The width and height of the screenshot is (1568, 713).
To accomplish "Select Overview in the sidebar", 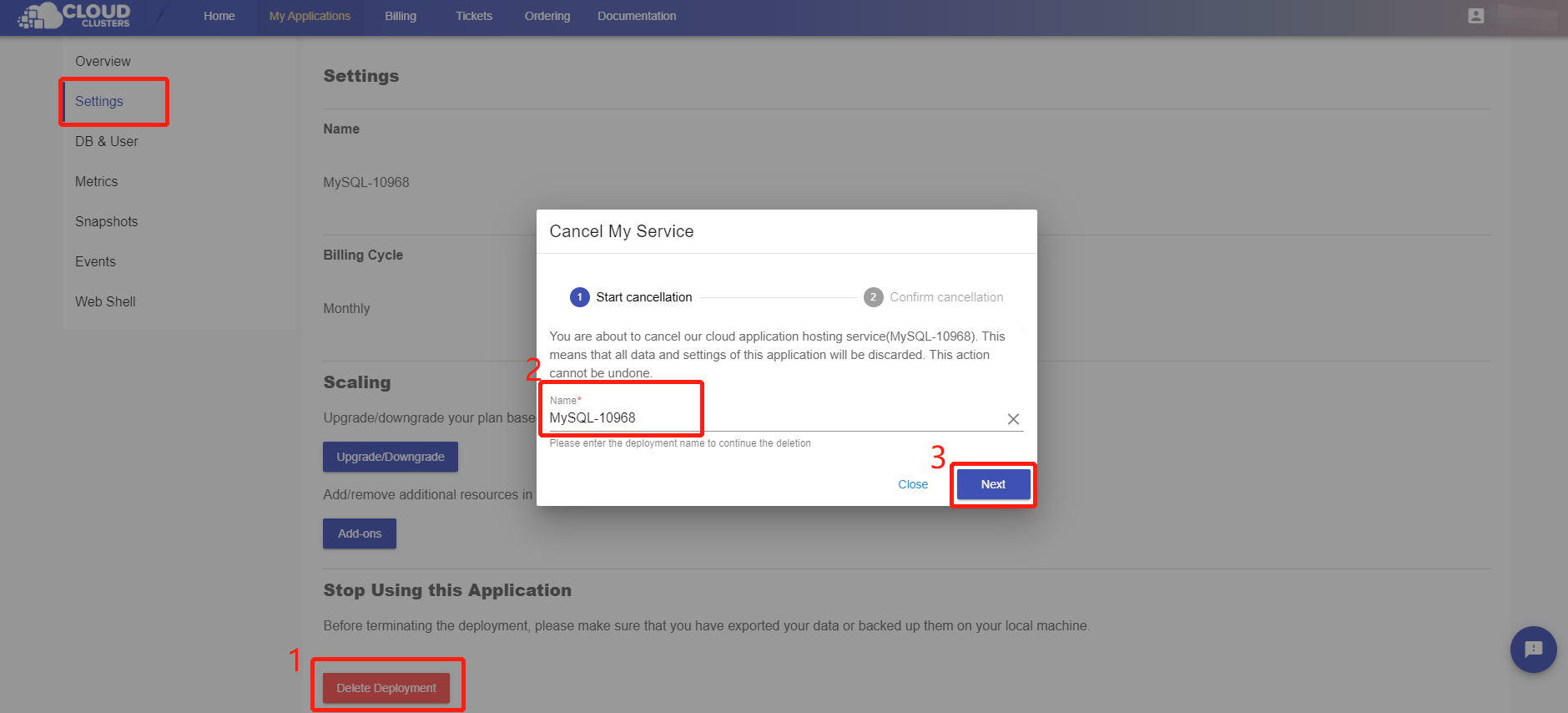I will (103, 61).
